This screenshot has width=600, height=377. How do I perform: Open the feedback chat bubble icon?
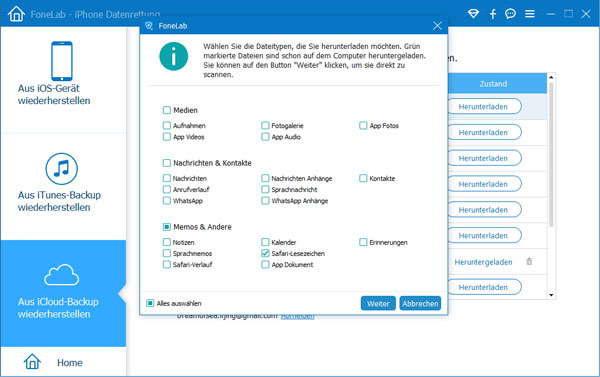pyautogui.click(x=510, y=14)
